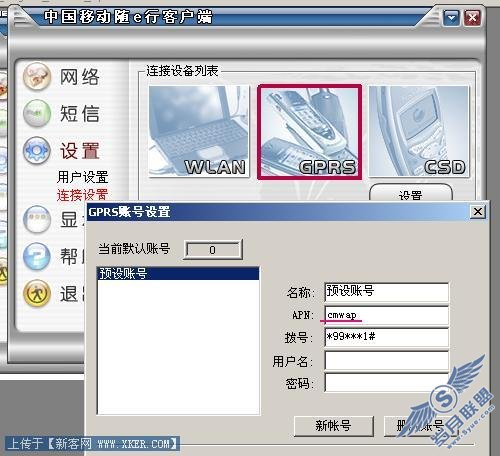Click the 名称 name input field

click(x=387, y=292)
